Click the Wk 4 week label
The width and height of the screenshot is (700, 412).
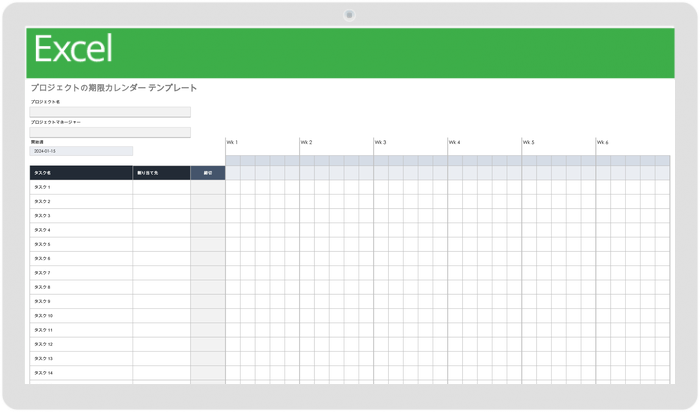click(454, 142)
